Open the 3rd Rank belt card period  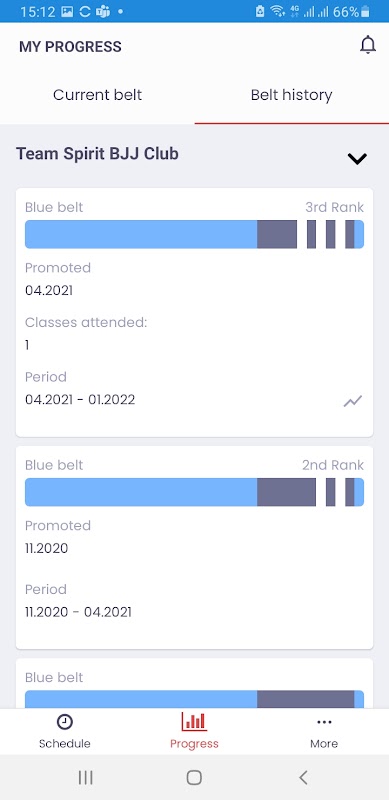[x=80, y=399]
